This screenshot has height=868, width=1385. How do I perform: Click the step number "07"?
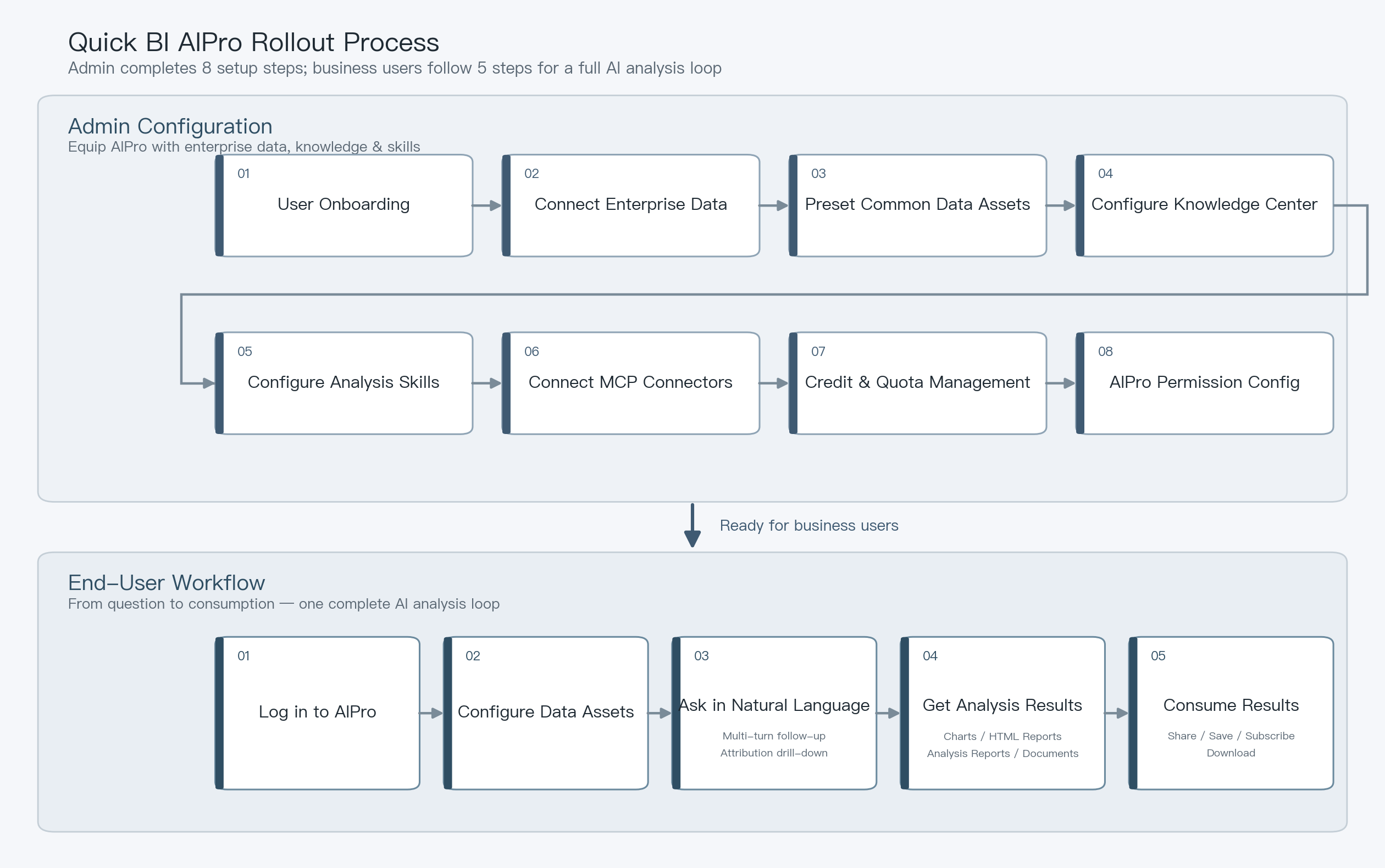[818, 352]
